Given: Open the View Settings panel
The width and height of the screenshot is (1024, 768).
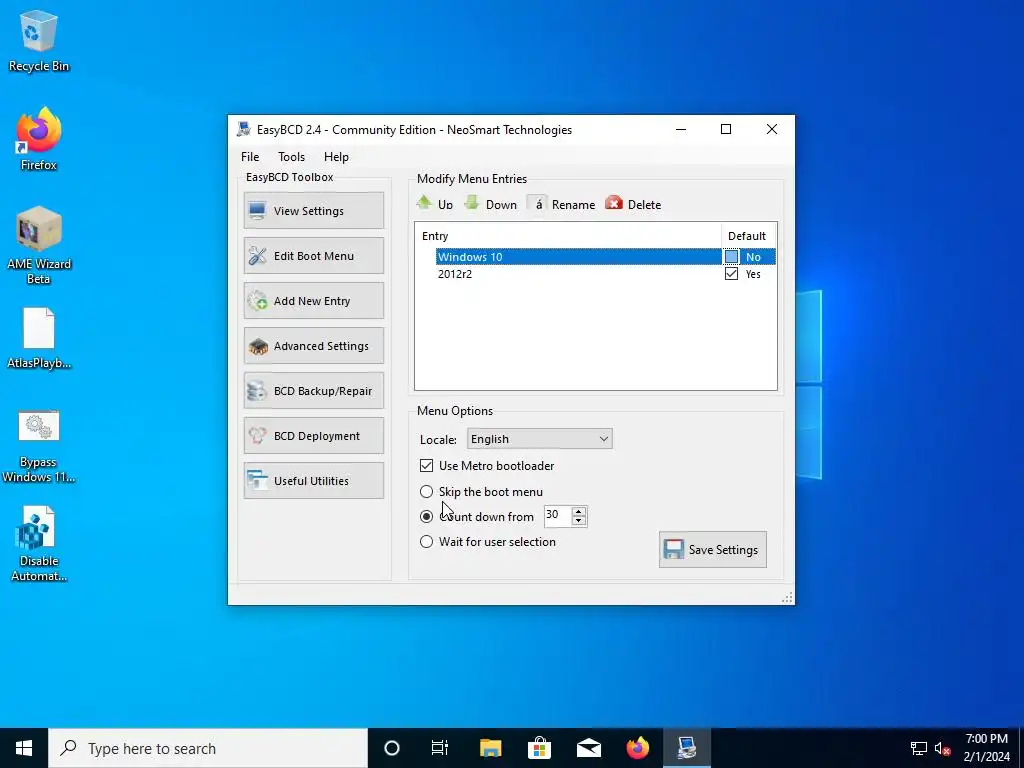Looking at the screenshot, I should coord(313,210).
